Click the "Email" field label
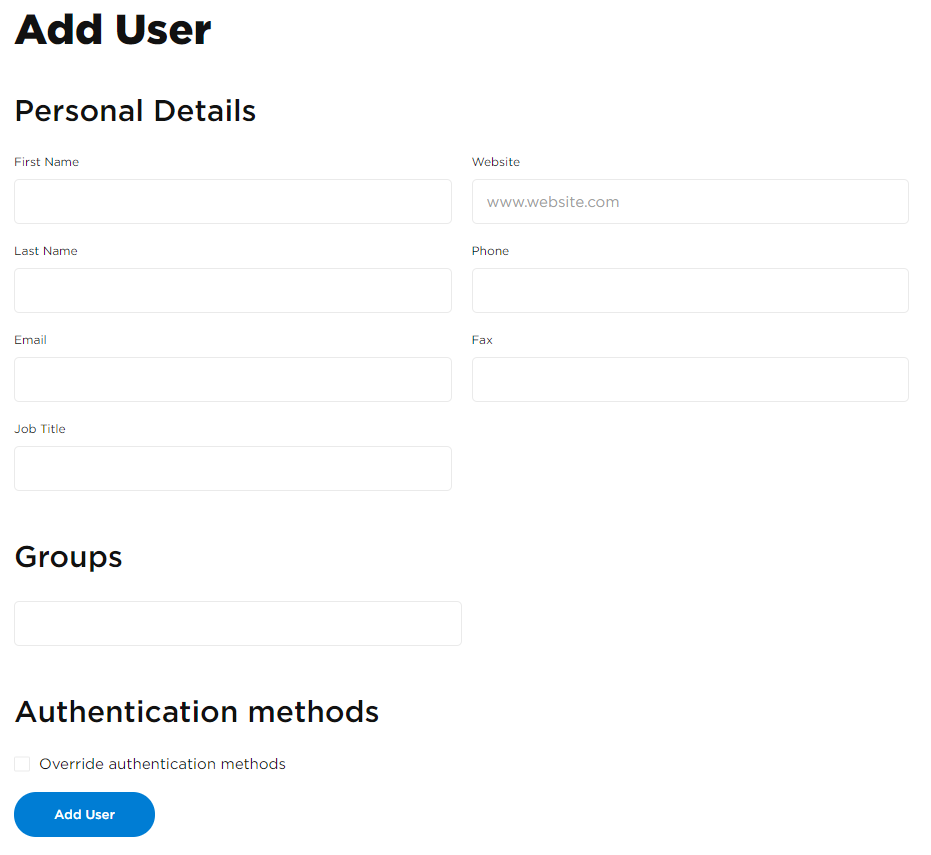Viewport: 931px width, 855px height. pyautogui.click(x=30, y=340)
